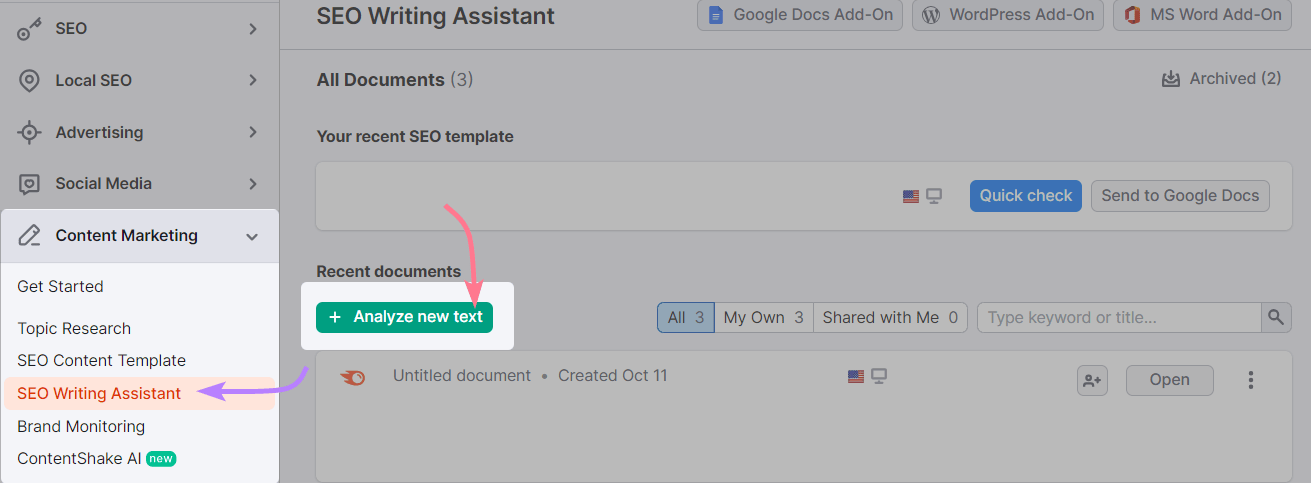Switch to Shared with Me tab
This screenshot has width=1311, height=483.
(x=889, y=318)
